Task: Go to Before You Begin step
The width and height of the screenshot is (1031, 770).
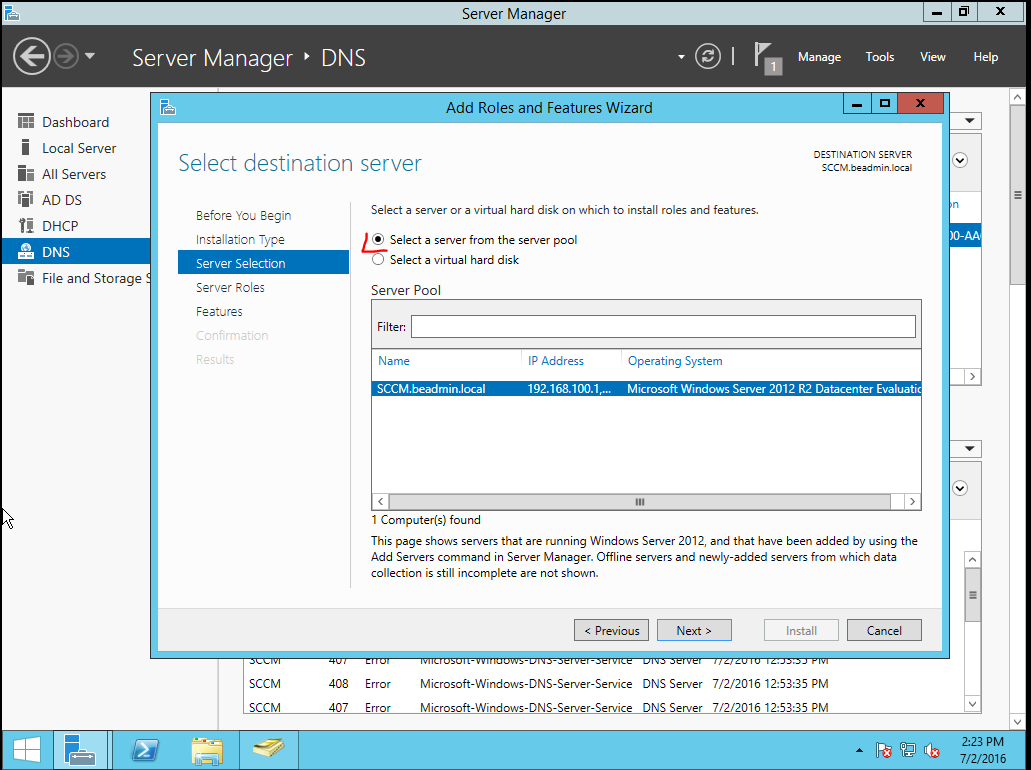Action: pos(243,216)
